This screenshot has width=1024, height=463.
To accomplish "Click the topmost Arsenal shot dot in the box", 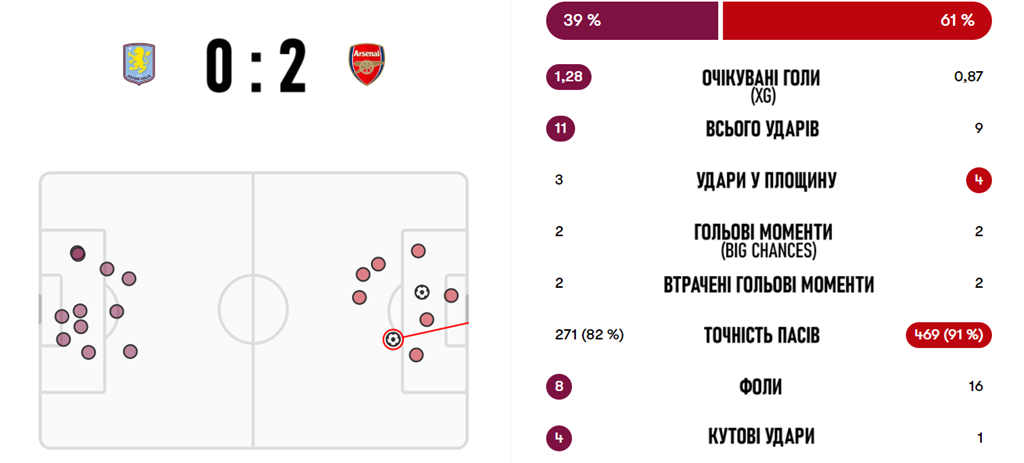I will click(419, 251).
